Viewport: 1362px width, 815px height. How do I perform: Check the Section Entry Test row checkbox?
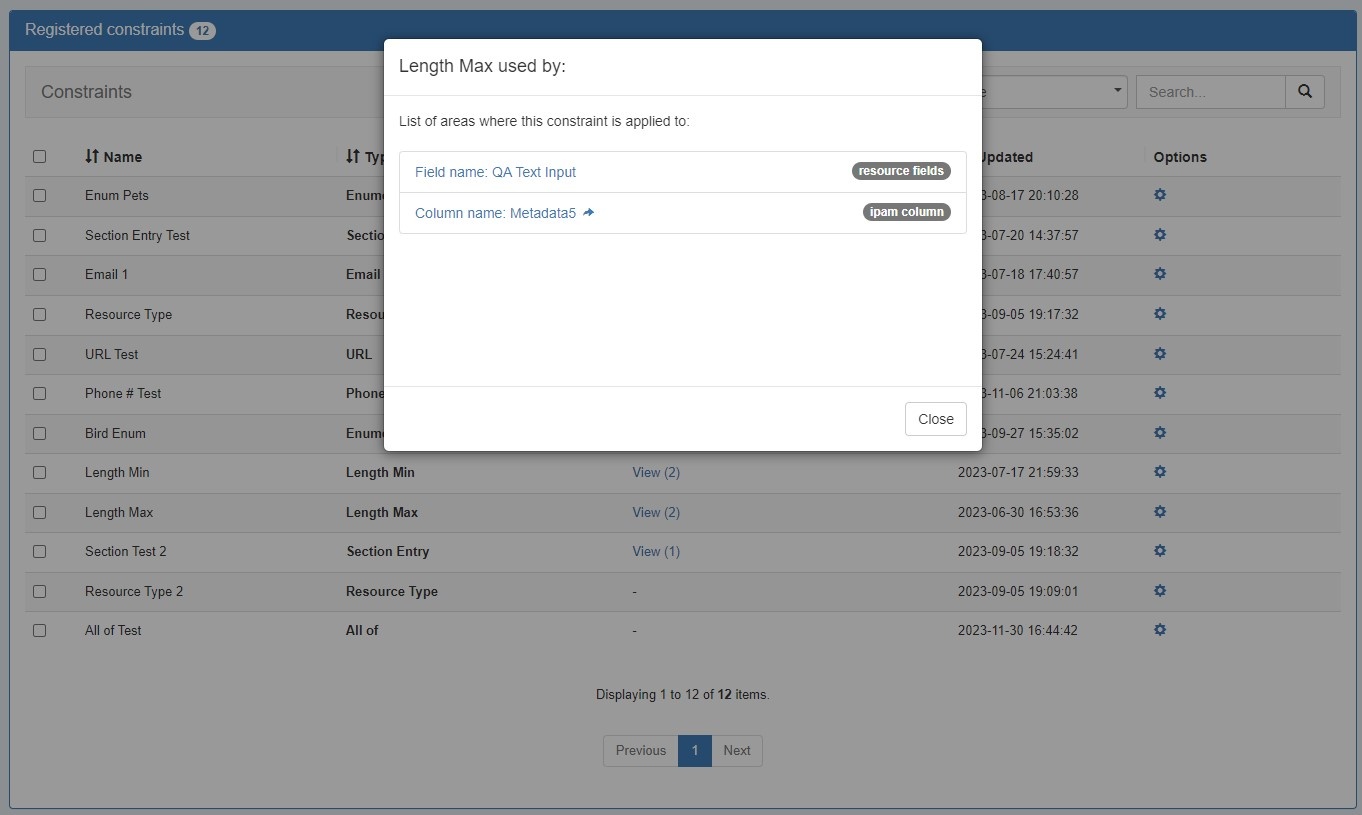[40, 235]
